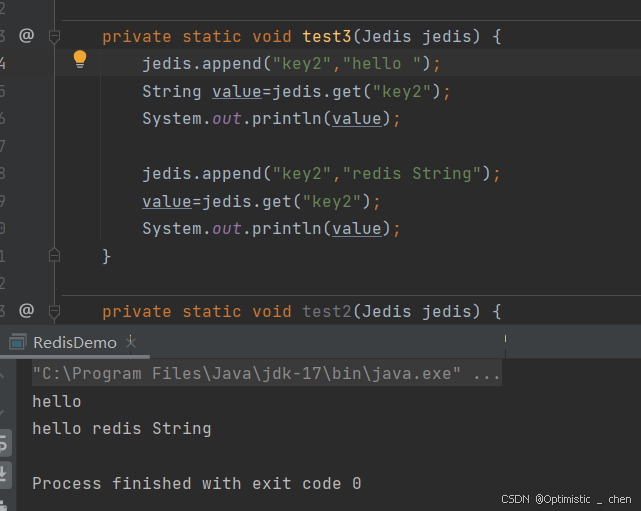Image resolution: width=641 pixels, height=511 pixels.
Task: Click the console output line 'hello redis String'
Action: (121, 429)
